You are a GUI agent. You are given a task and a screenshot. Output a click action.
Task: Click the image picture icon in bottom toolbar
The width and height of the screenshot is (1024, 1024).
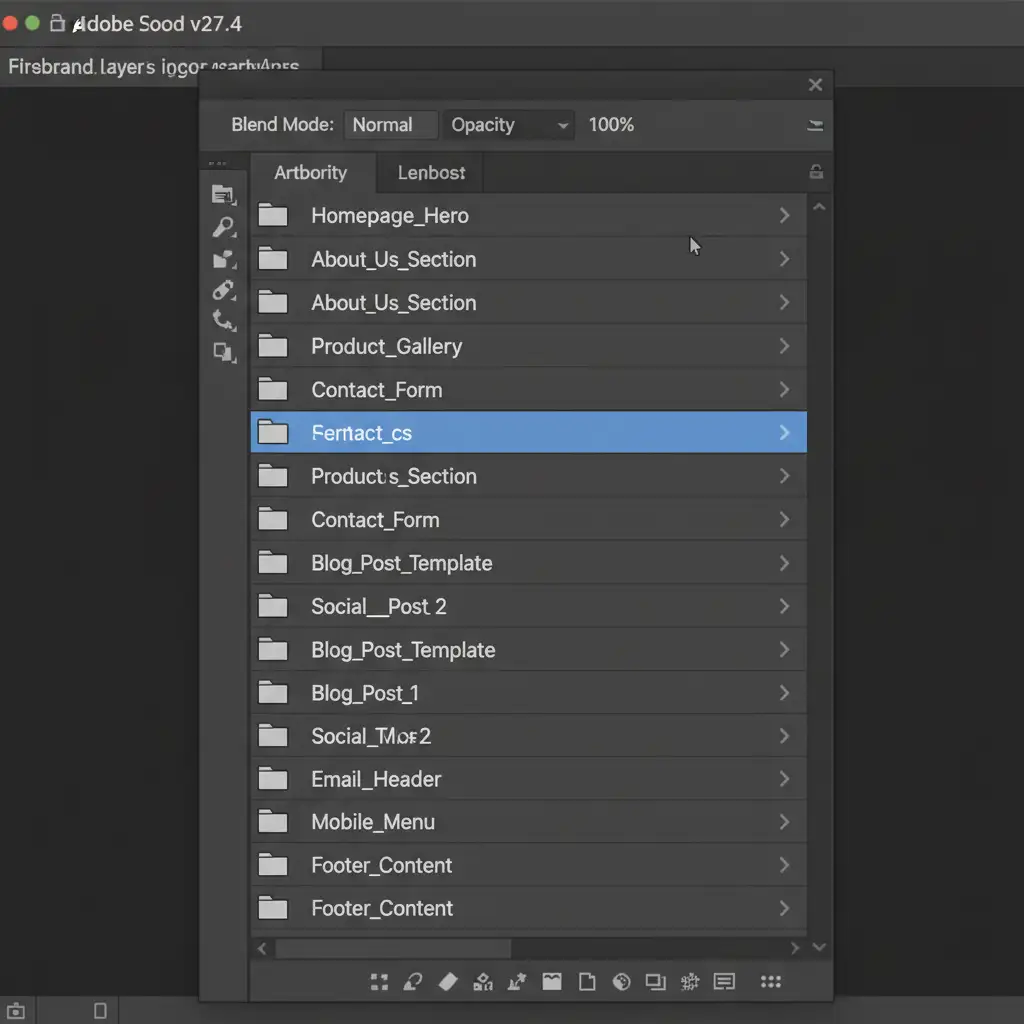[x=552, y=981]
